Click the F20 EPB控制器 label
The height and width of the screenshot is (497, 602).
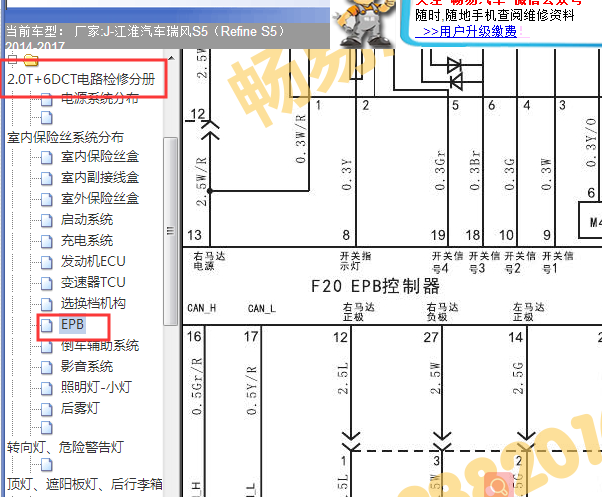pyautogui.click(x=375, y=286)
